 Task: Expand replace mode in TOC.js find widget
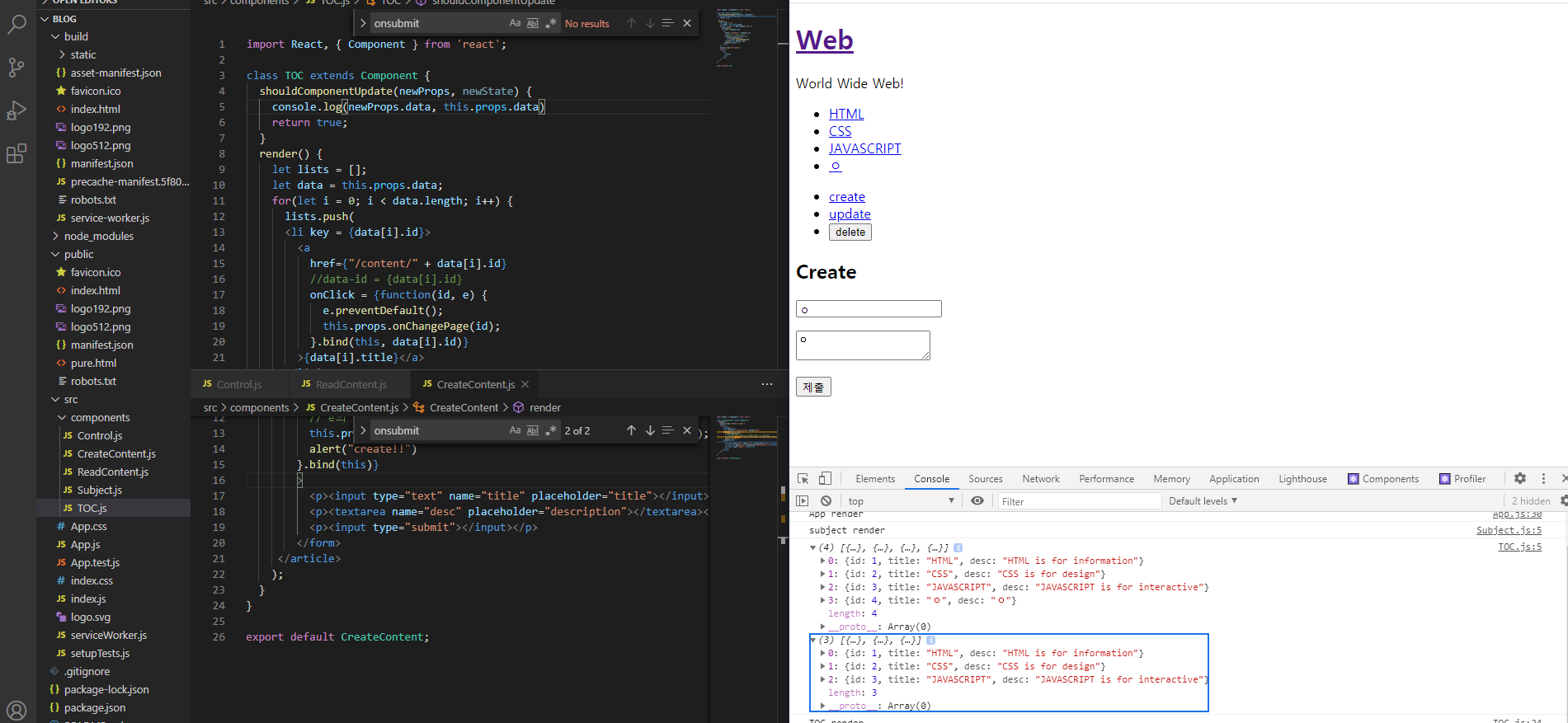(x=363, y=23)
